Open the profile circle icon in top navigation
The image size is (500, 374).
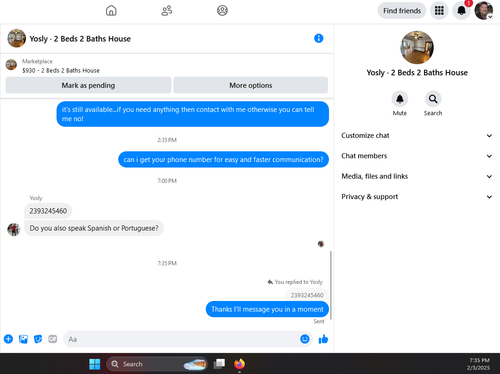pyautogui.click(x=222, y=11)
